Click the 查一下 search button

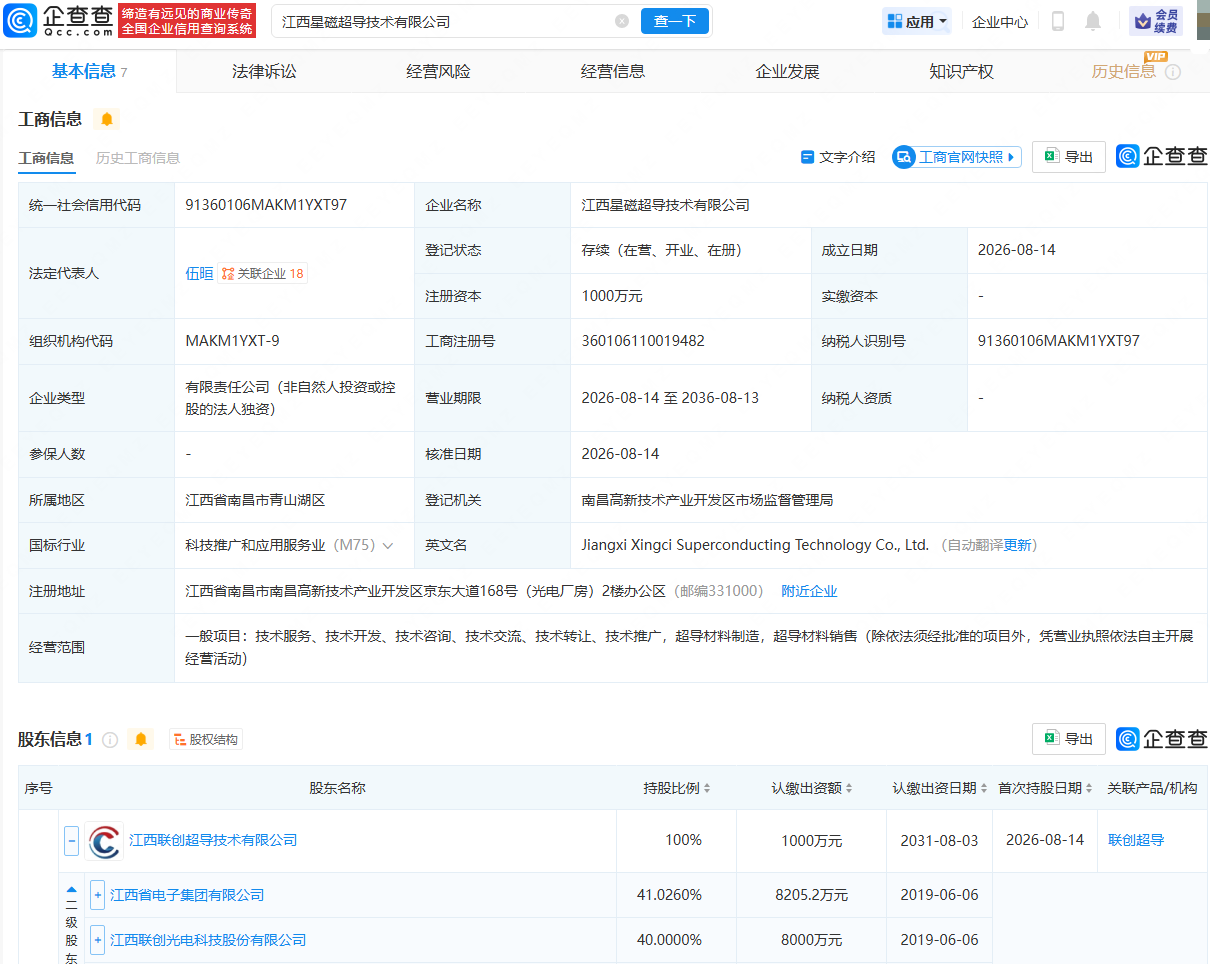coord(675,21)
